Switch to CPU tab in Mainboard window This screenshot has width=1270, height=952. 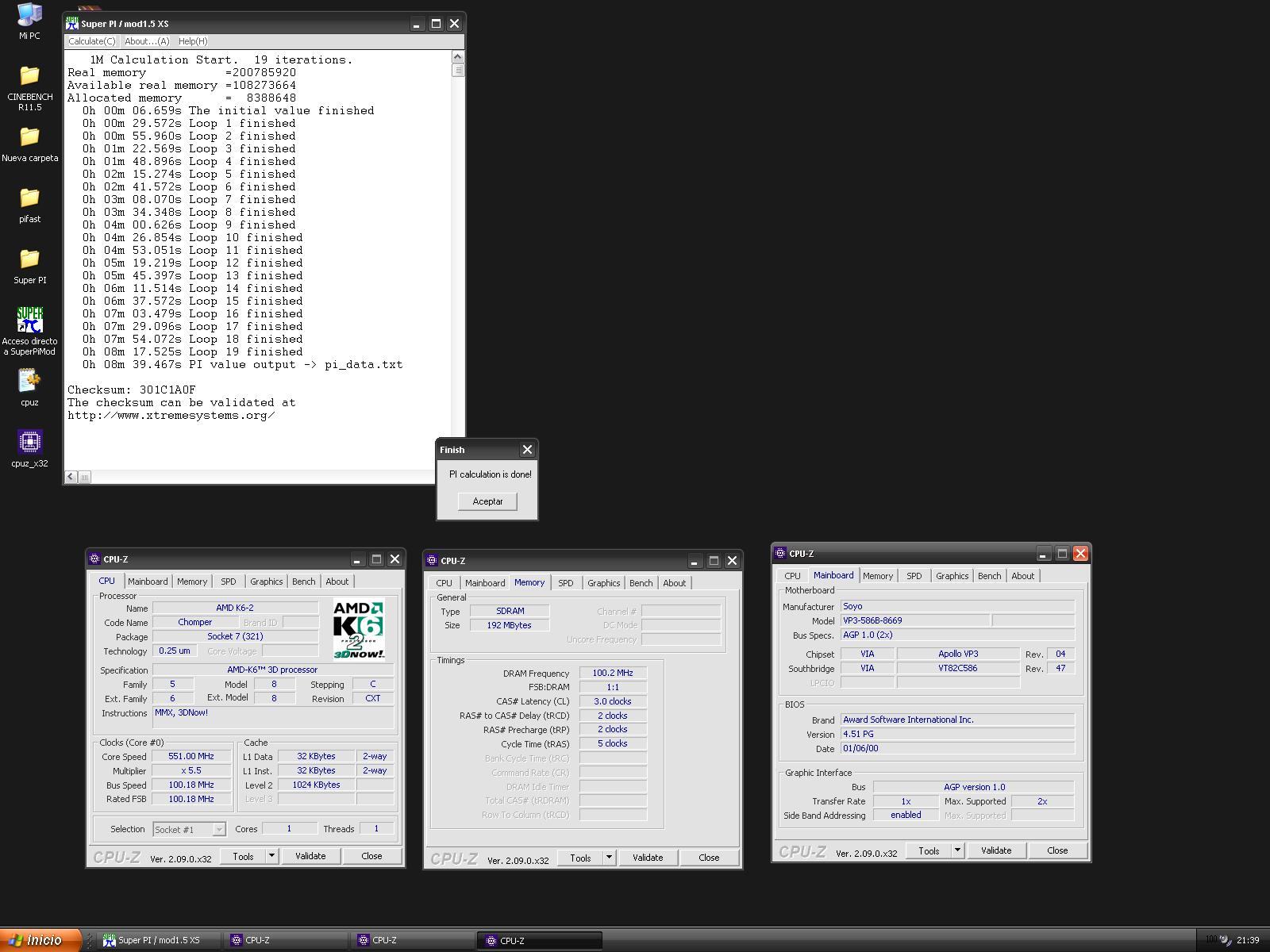coord(792,576)
